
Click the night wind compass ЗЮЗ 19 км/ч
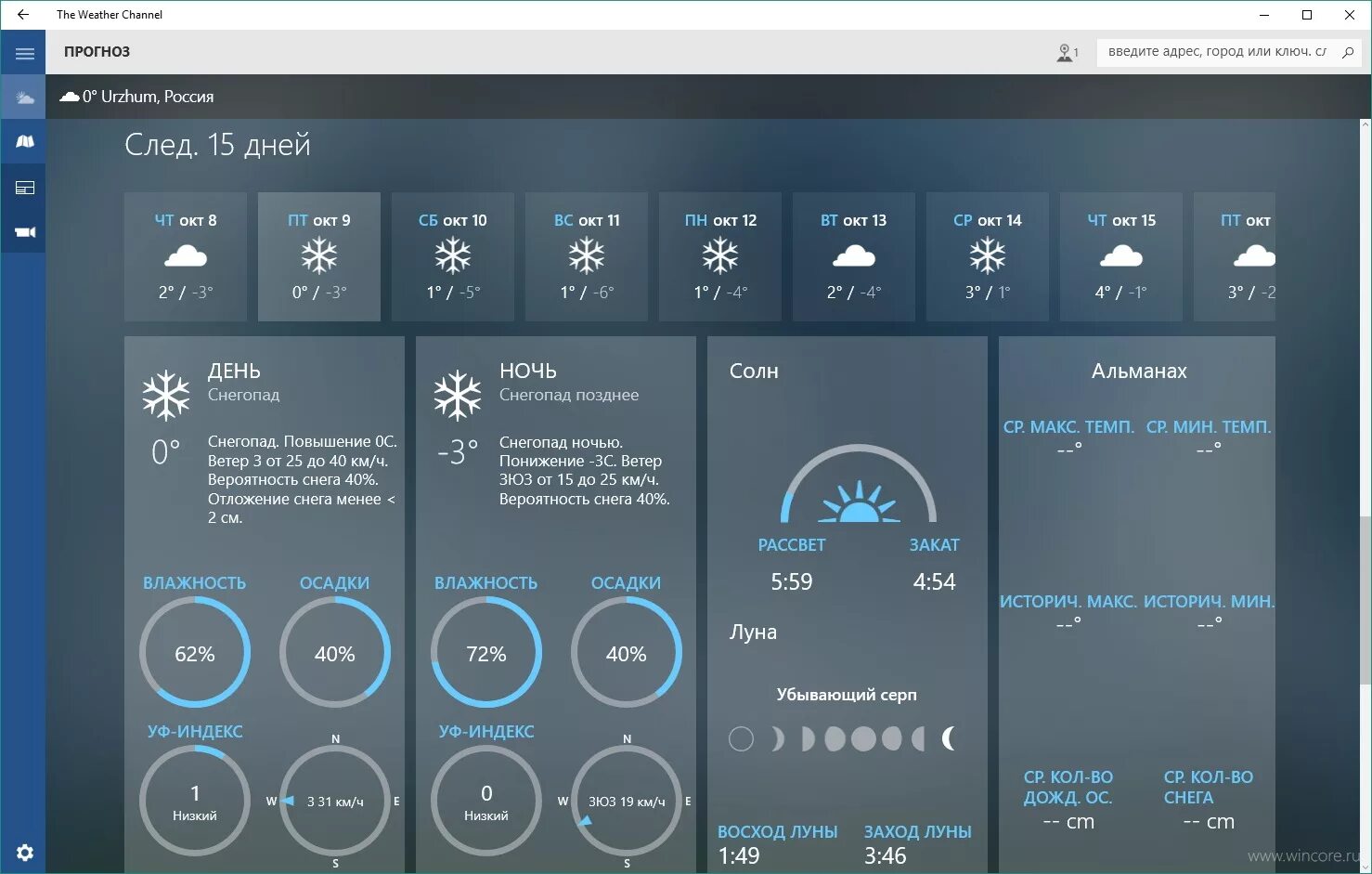click(x=627, y=801)
